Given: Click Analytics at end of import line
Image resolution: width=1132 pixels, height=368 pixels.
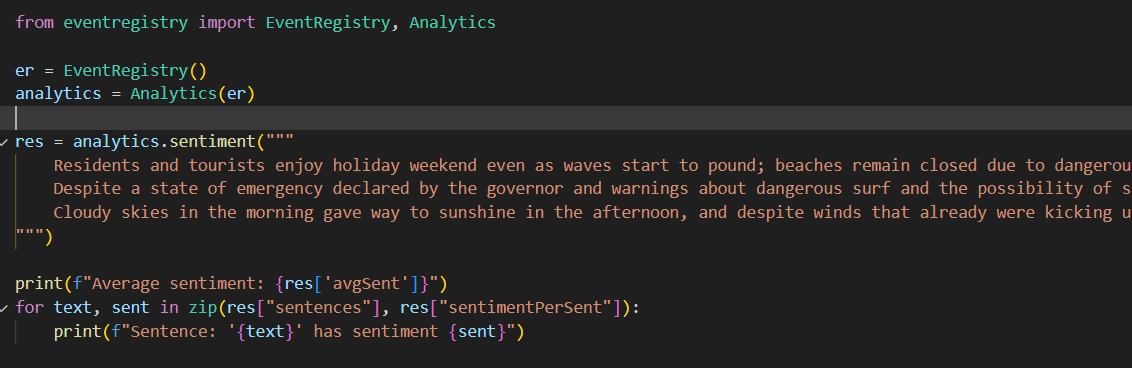Looking at the screenshot, I should [453, 22].
